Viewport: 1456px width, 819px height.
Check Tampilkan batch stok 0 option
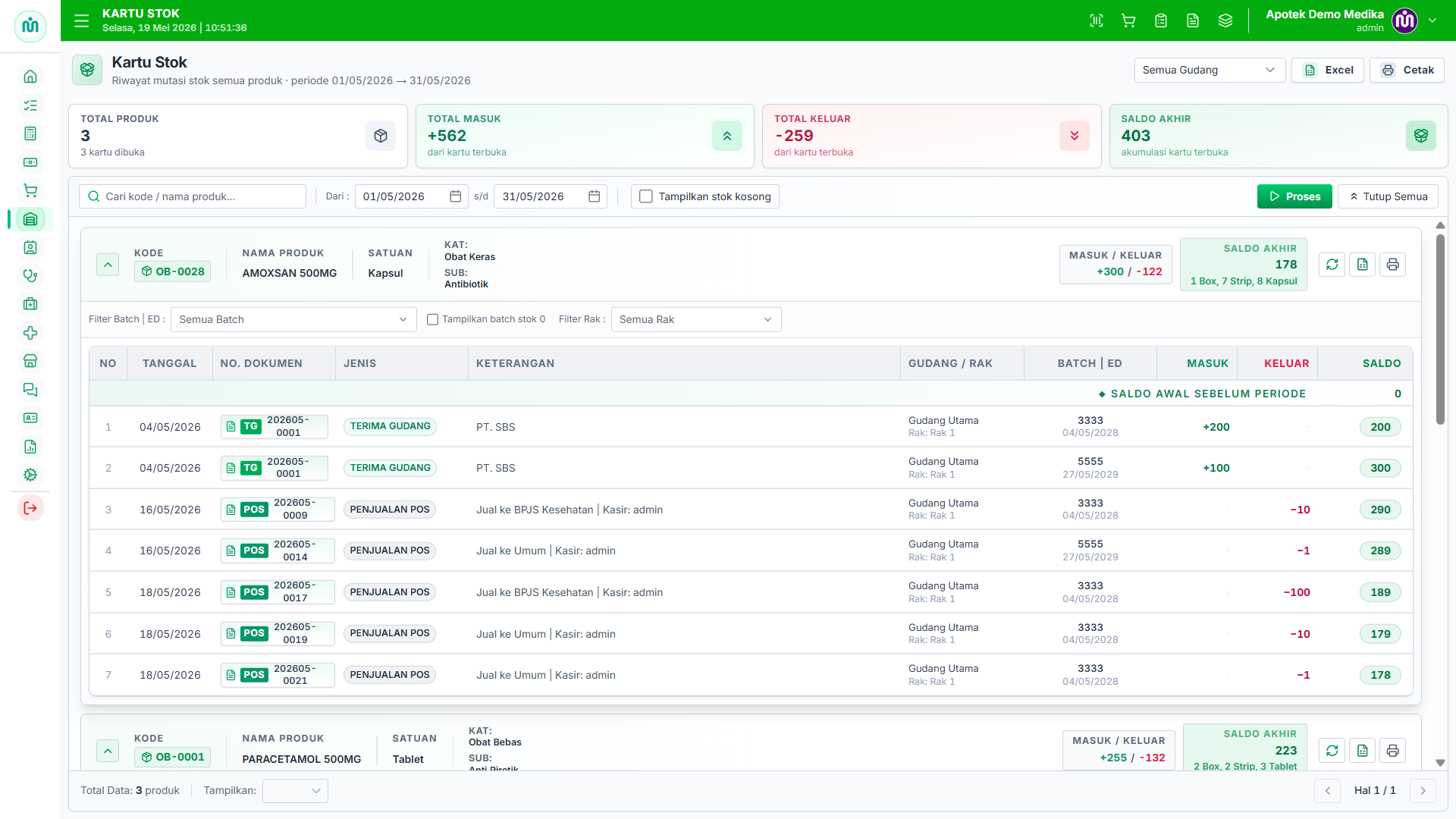click(x=432, y=319)
